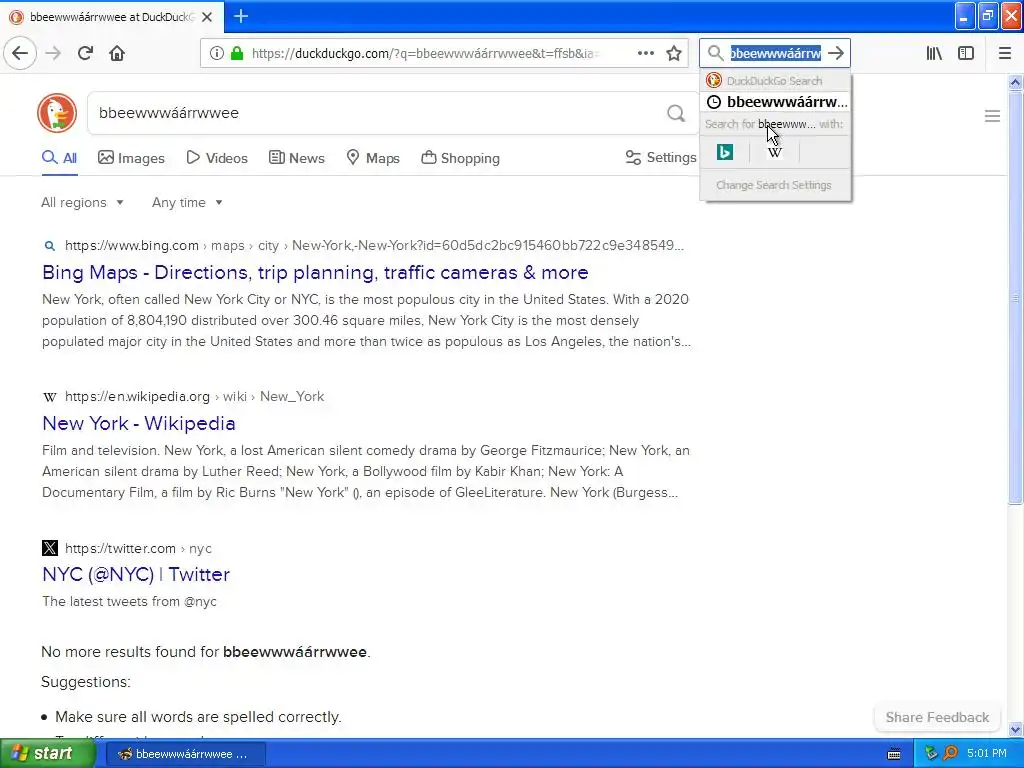The height and width of the screenshot is (768, 1024).
Task: Click the vertical scrollbar down arrow
Action: tap(1015, 730)
